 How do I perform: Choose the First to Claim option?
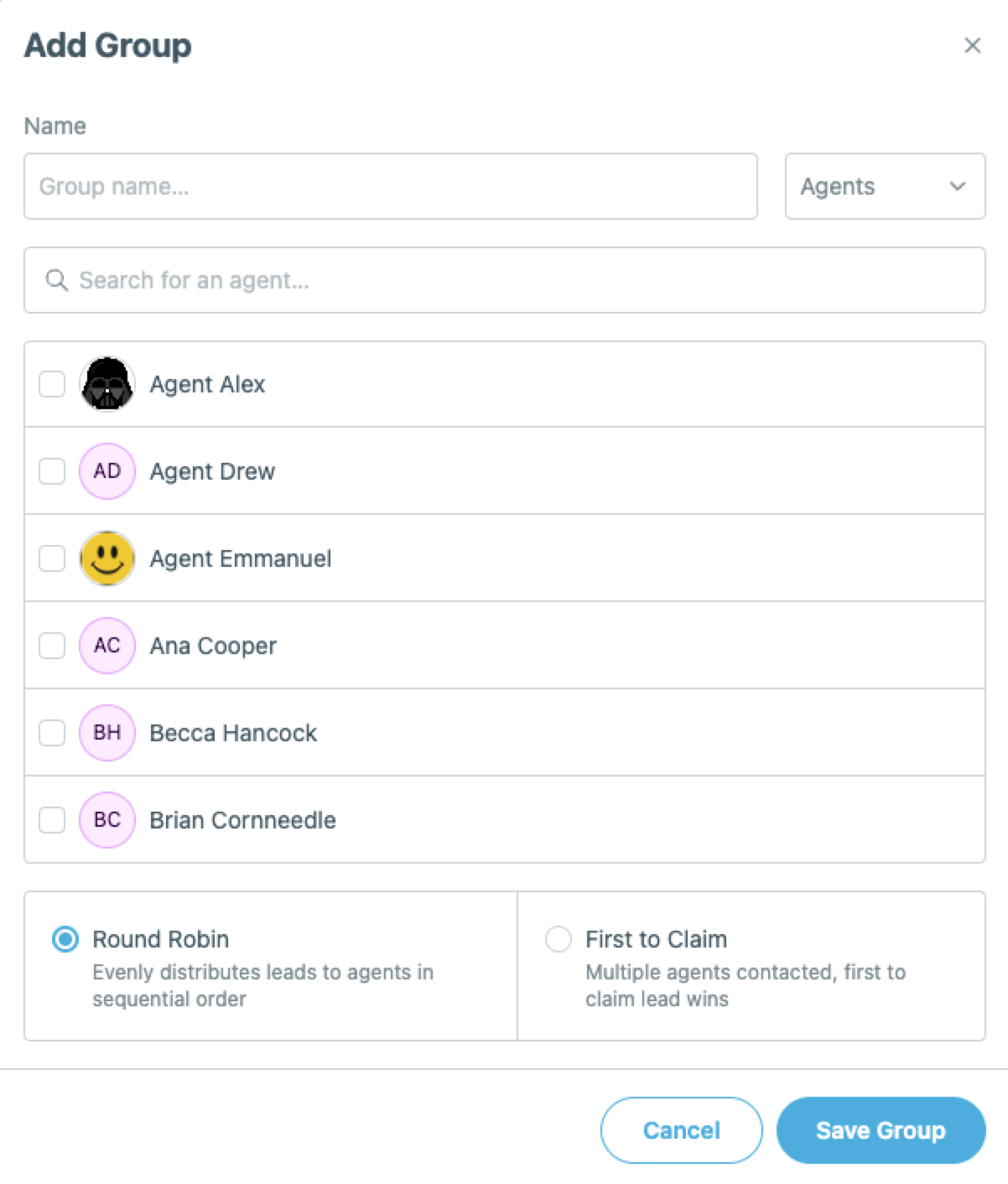tap(559, 939)
